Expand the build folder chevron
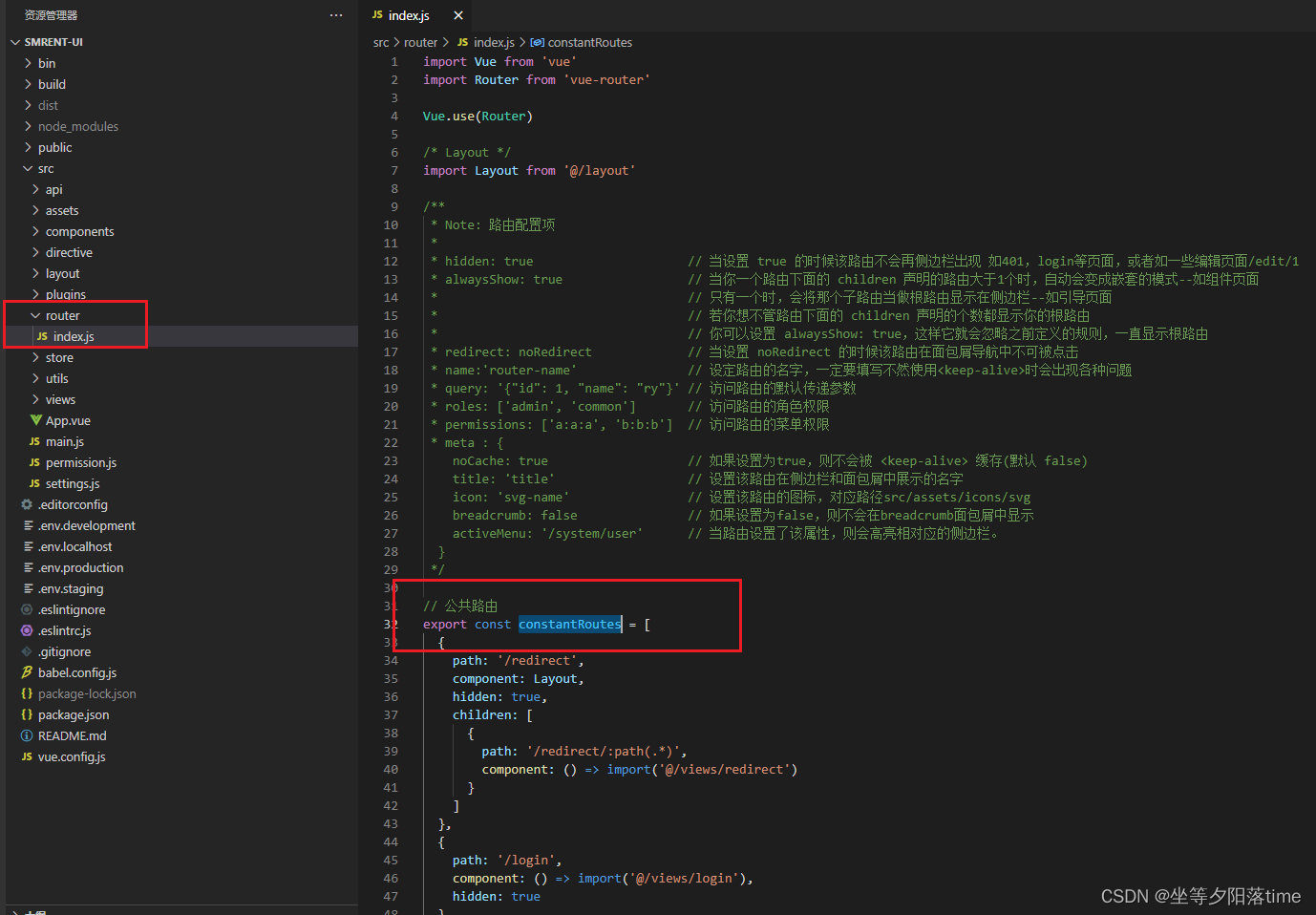Screen dimensions: 1316x915 click(x=28, y=84)
